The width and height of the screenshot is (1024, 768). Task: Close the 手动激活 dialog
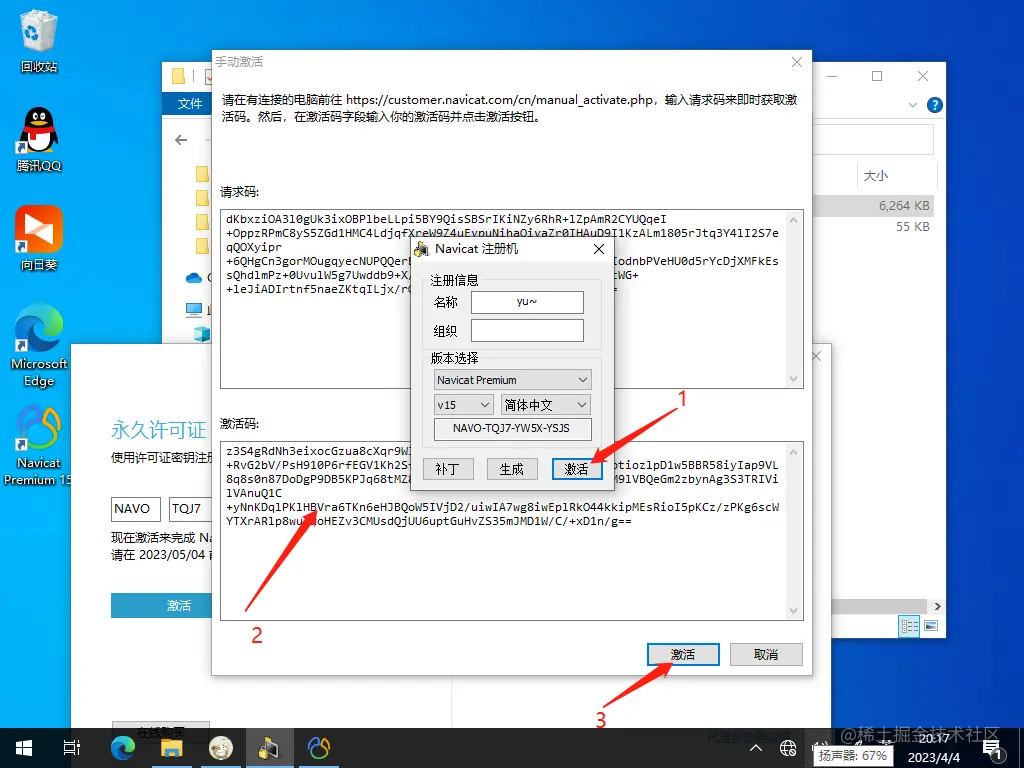click(797, 62)
